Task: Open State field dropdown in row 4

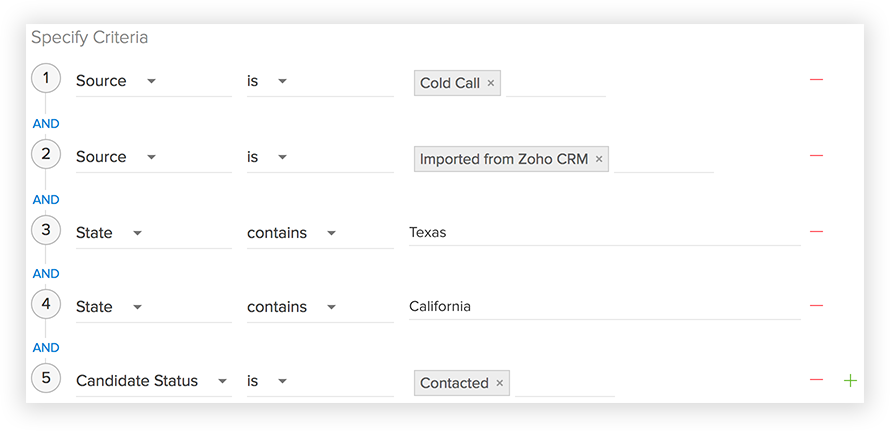Action: 137,307
